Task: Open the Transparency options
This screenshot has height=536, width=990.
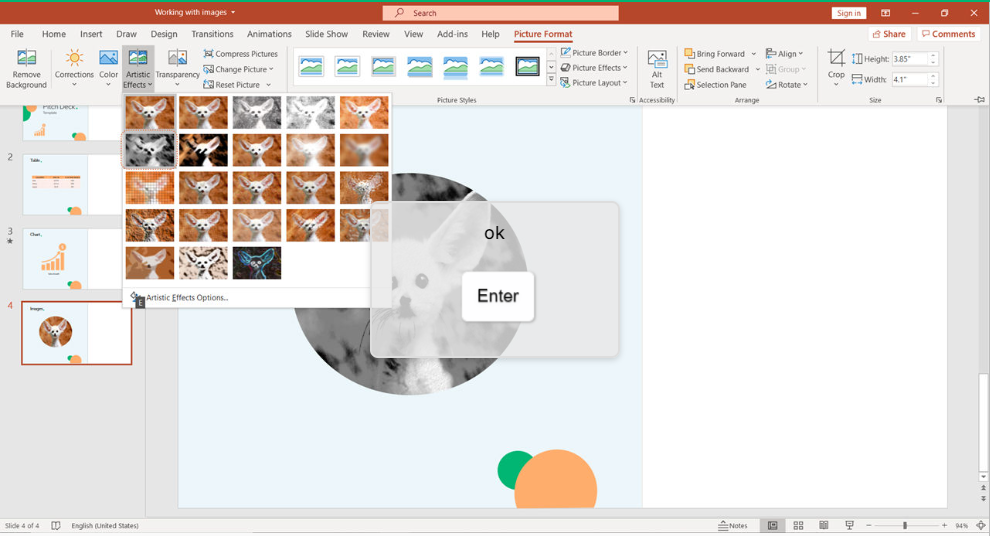Action: pos(177,69)
